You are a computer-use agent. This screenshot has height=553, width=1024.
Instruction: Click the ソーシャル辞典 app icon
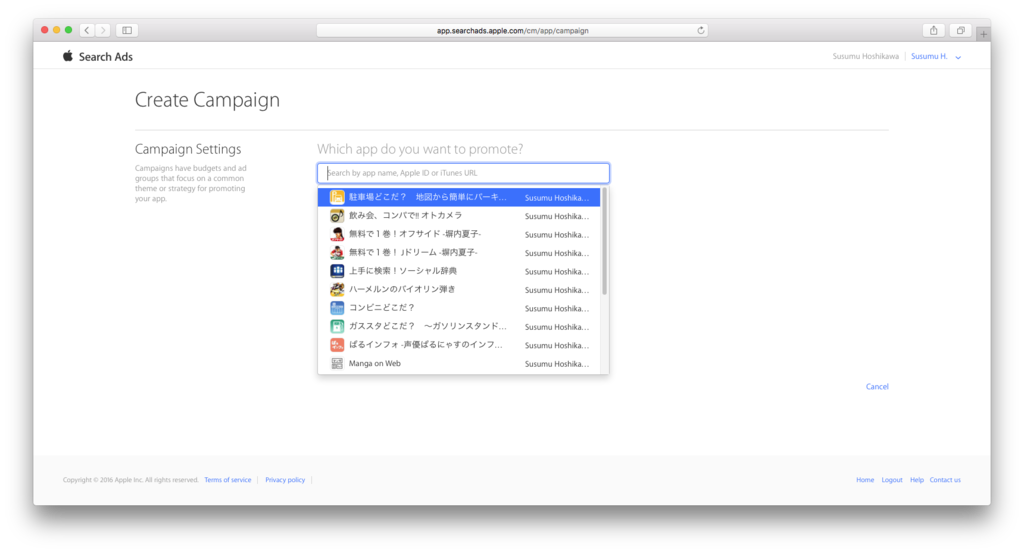(337, 271)
